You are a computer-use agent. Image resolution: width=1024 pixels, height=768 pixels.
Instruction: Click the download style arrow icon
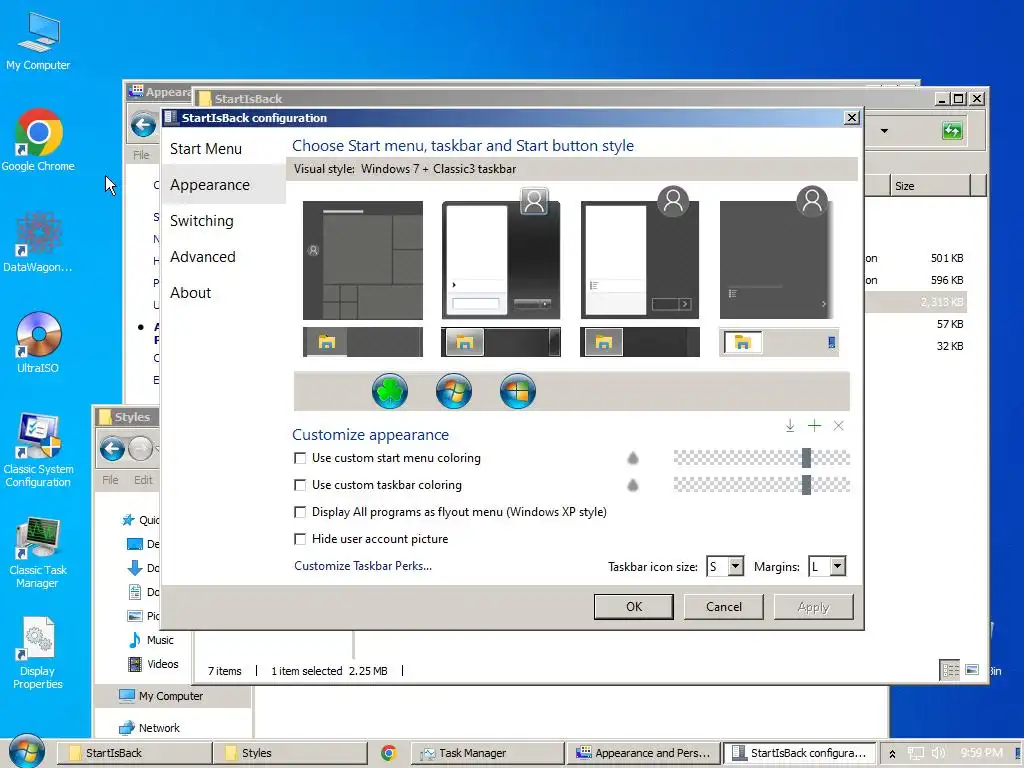click(x=790, y=426)
